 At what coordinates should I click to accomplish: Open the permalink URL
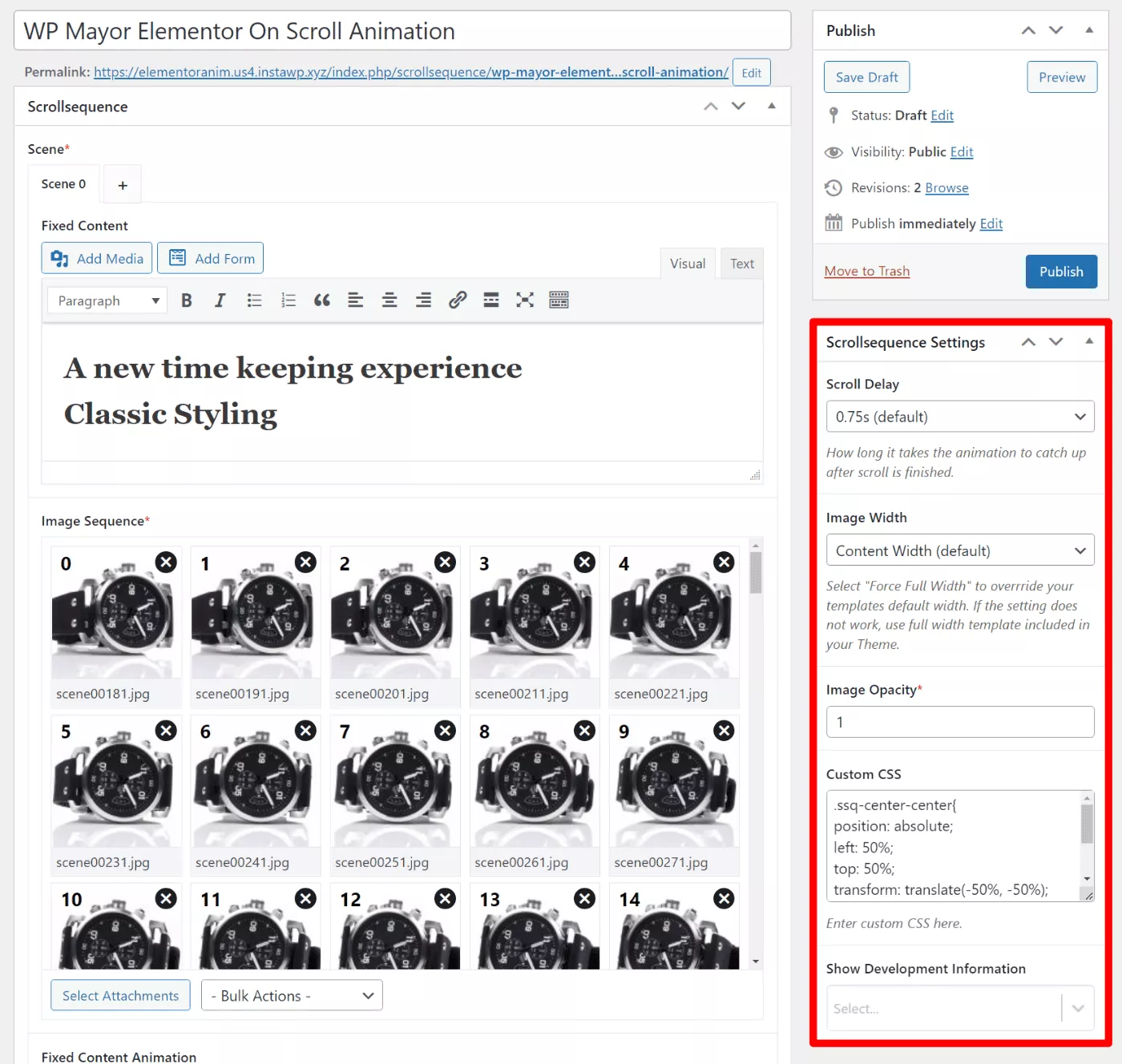tap(411, 72)
